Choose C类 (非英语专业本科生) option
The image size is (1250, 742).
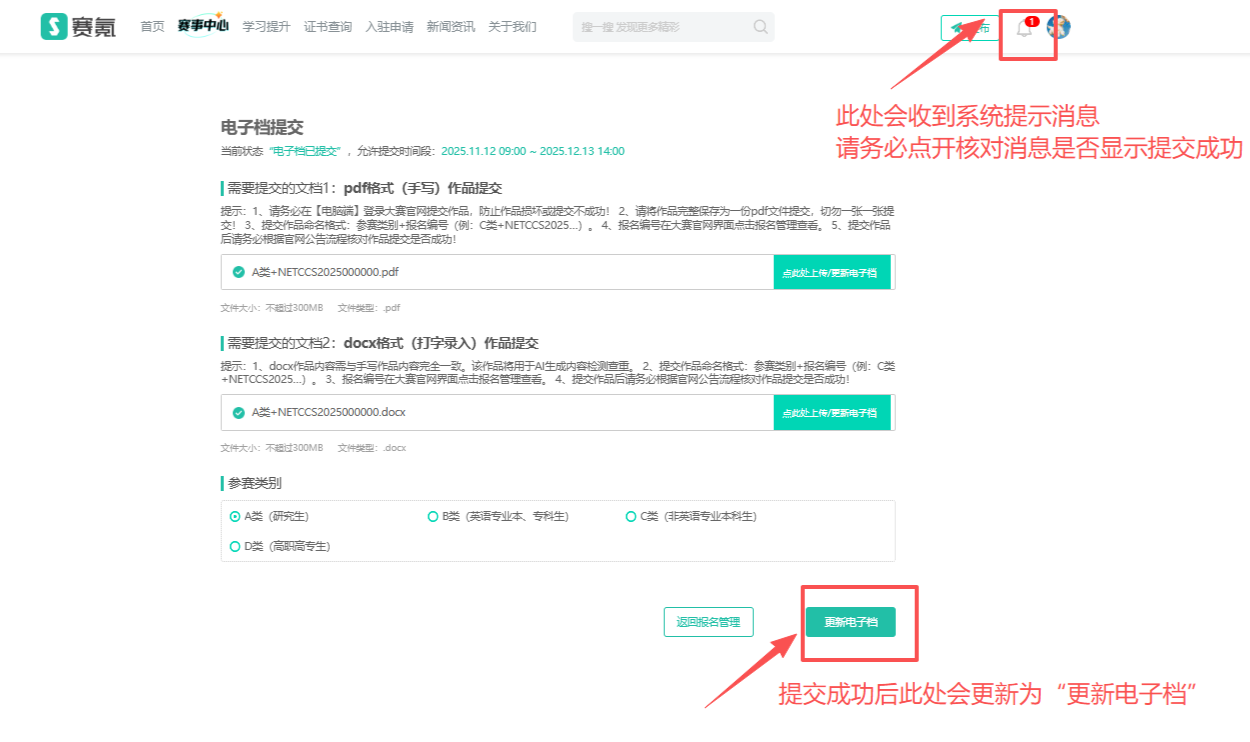[631, 517]
